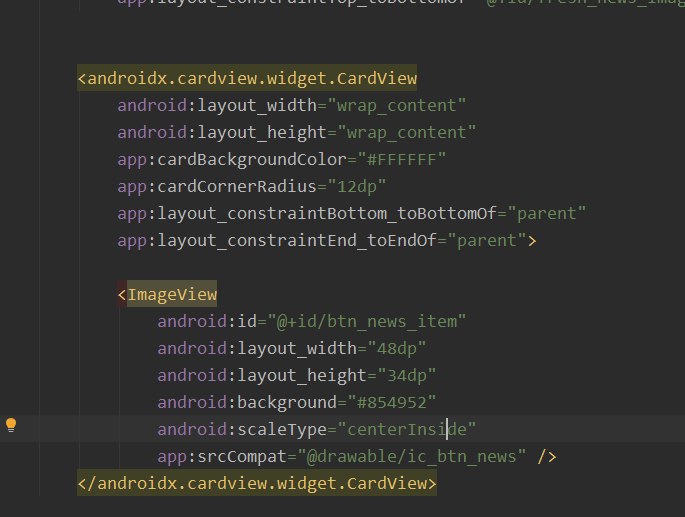This screenshot has height=517, width=685.
Task: Click the "@+id/btn_news_item" id value
Action: click(x=367, y=322)
